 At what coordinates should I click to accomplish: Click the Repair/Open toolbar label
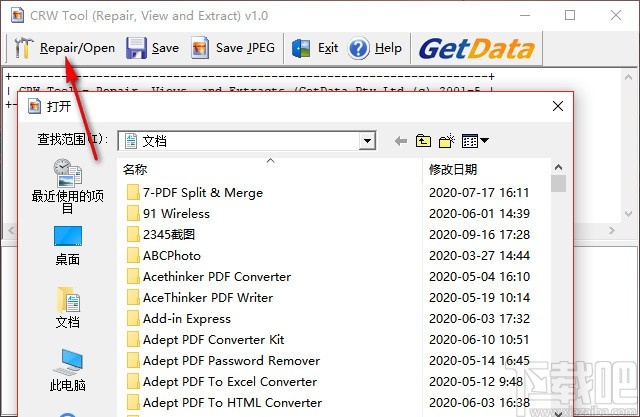point(78,48)
